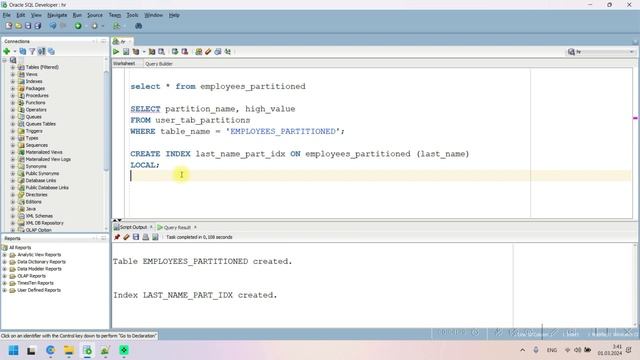Select the All Reports root item
Screen dimensions: 640x360
click(x=20, y=248)
